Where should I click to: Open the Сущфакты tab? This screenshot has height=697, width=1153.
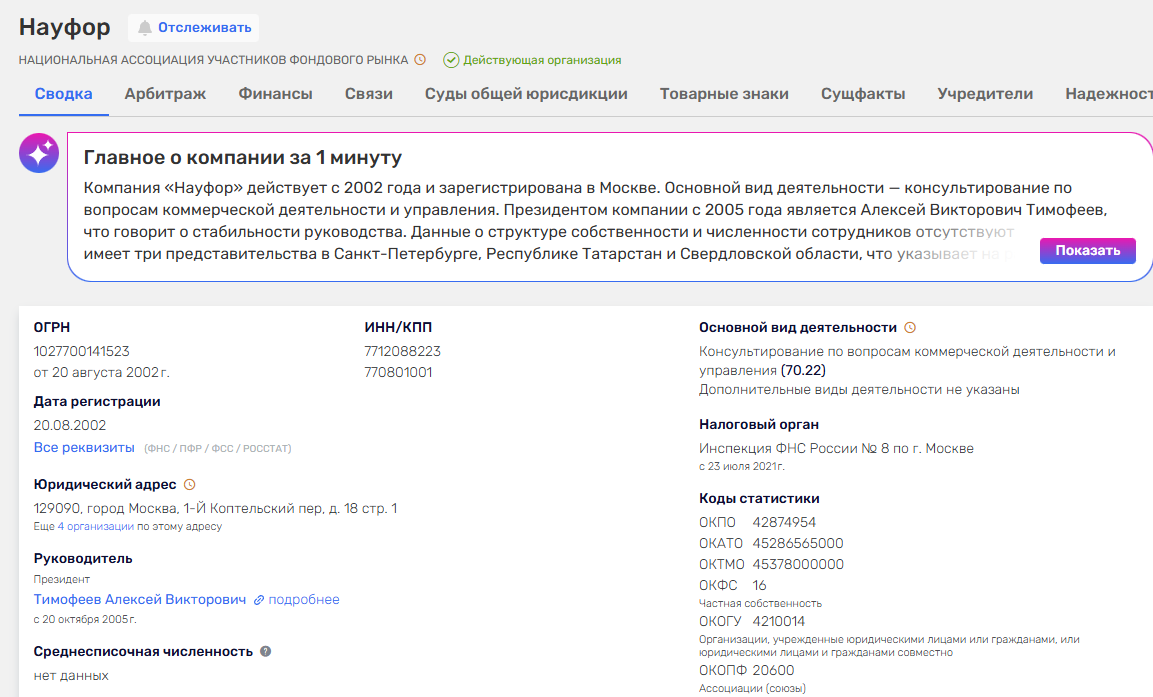coord(863,94)
